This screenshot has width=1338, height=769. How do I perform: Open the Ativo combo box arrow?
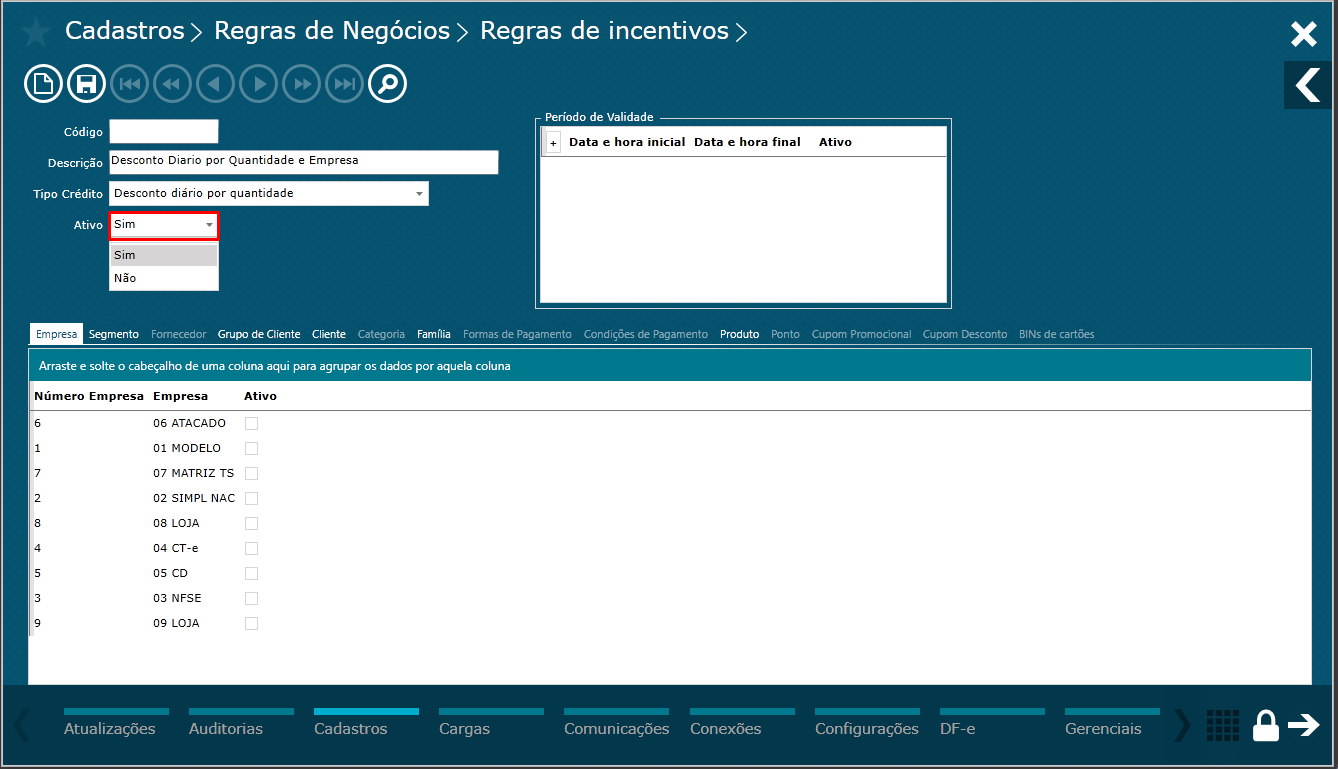[x=209, y=225]
